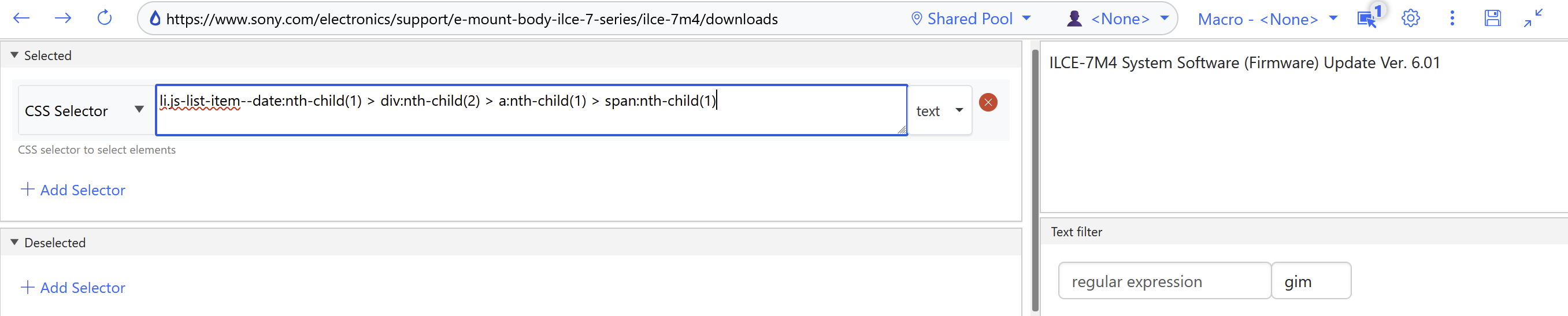Collapse the Deselected section
This screenshot has width=1568, height=316.
pos(14,242)
